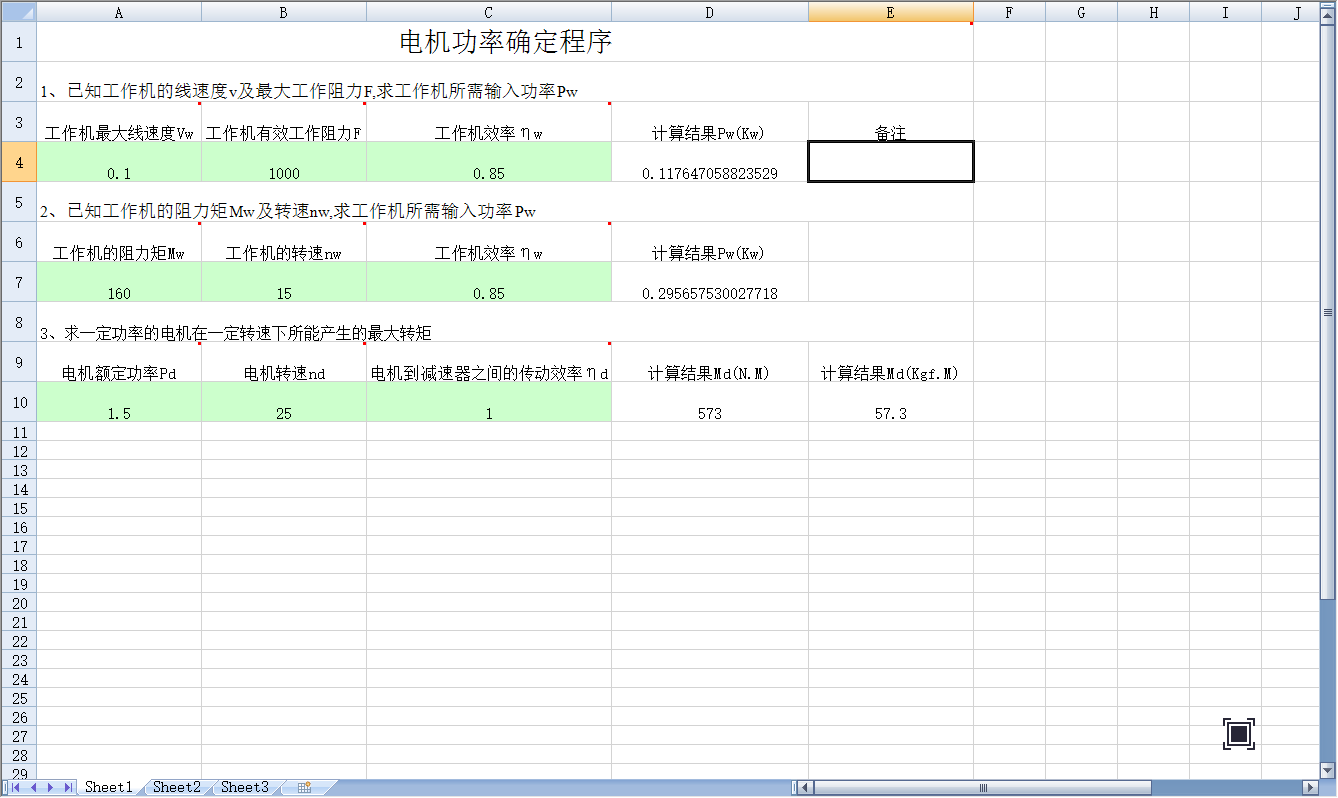Click the next sheet navigation arrow
This screenshot has width=1338, height=798.
coord(50,788)
